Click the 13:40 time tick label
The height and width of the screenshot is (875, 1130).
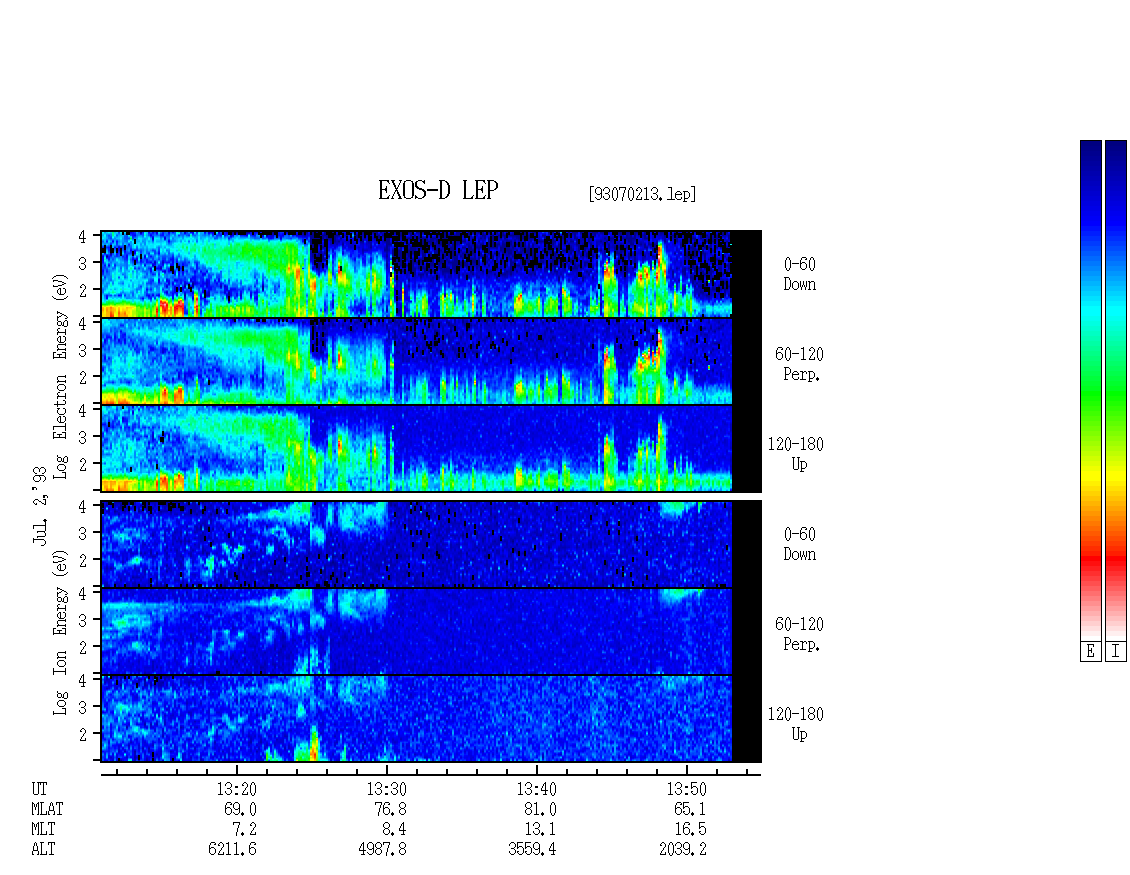536,789
